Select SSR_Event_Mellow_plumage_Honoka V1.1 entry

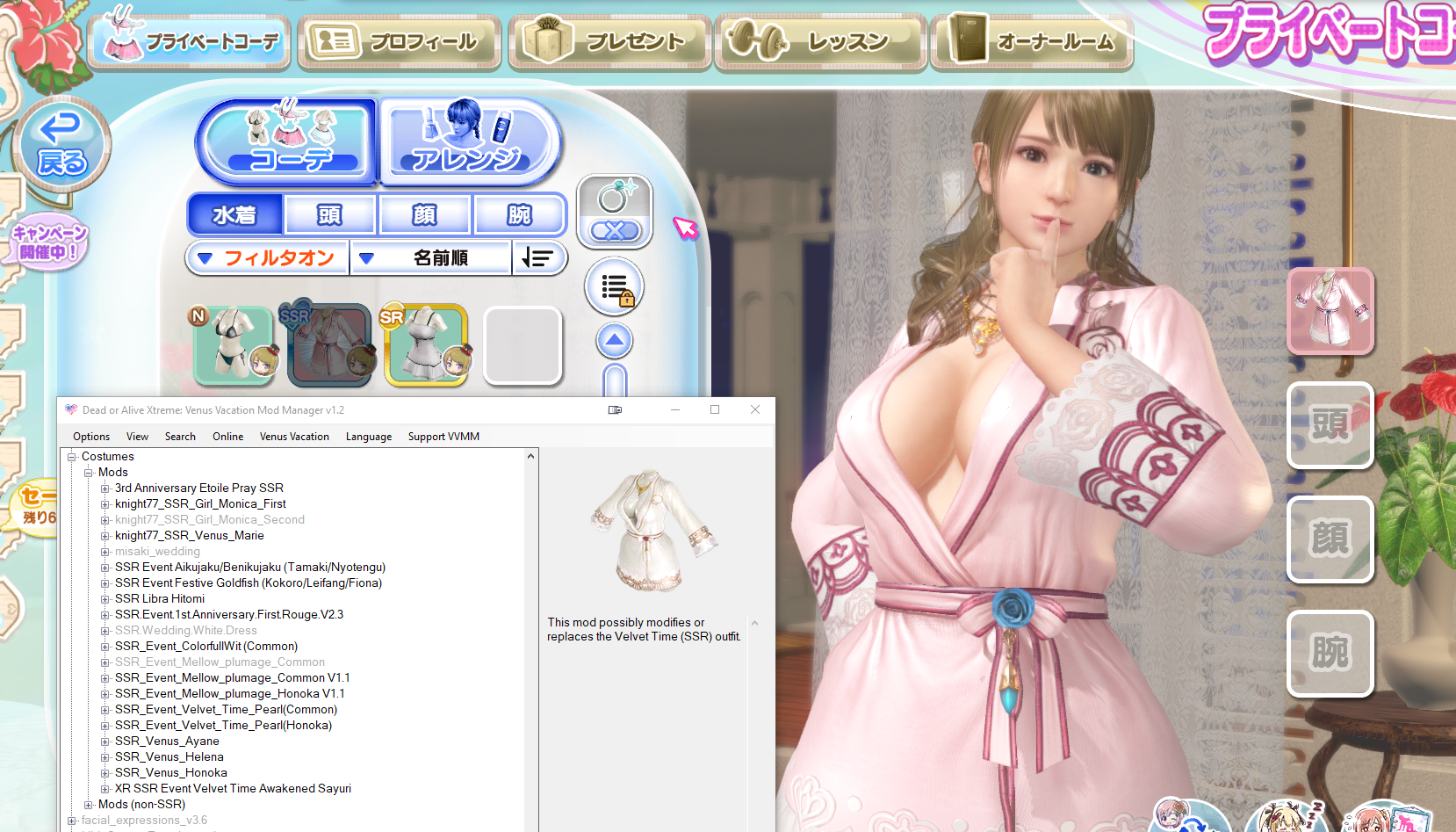230,694
